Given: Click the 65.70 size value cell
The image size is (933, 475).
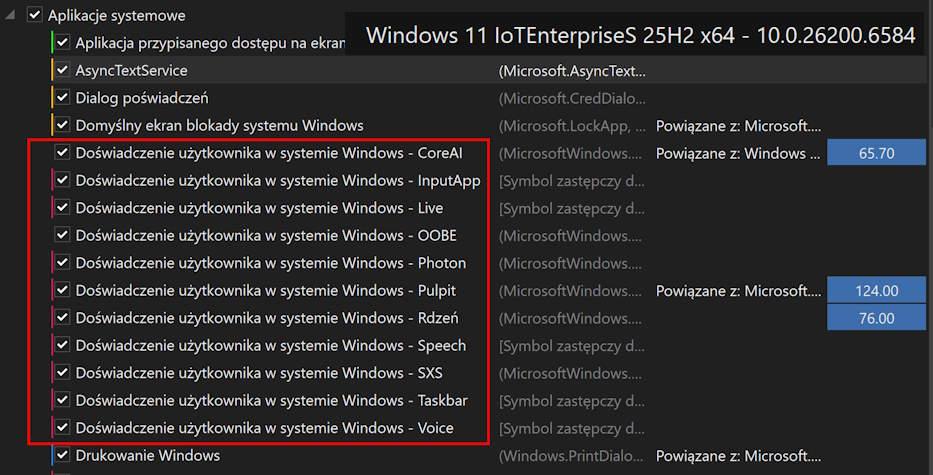Looking at the screenshot, I should 876,153.
